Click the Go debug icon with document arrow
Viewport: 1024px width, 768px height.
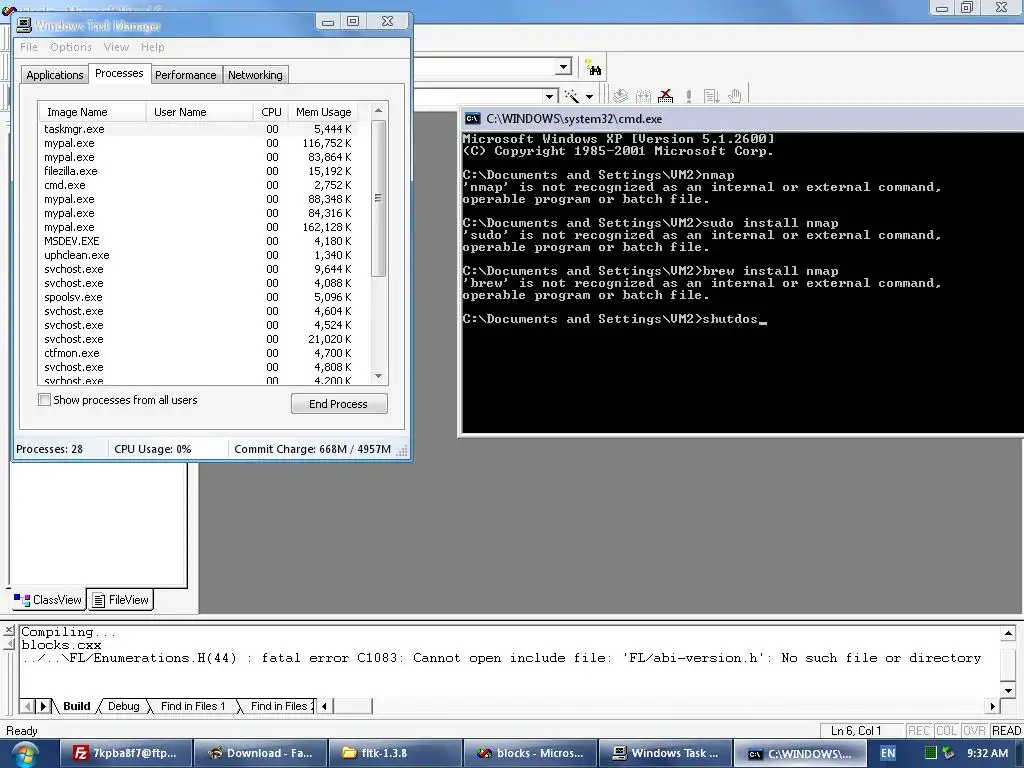(711, 96)
